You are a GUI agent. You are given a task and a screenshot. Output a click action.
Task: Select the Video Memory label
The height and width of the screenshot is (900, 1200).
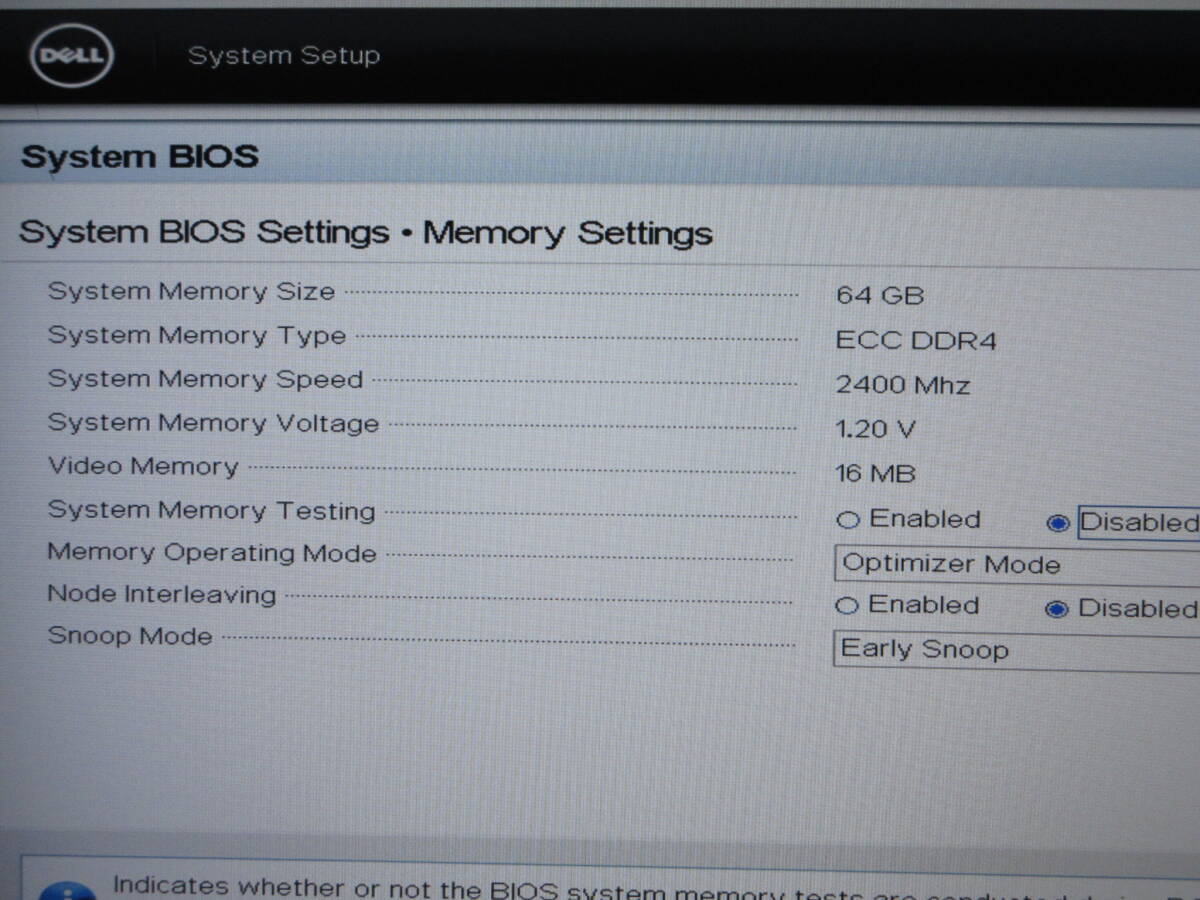coord(143,467)
